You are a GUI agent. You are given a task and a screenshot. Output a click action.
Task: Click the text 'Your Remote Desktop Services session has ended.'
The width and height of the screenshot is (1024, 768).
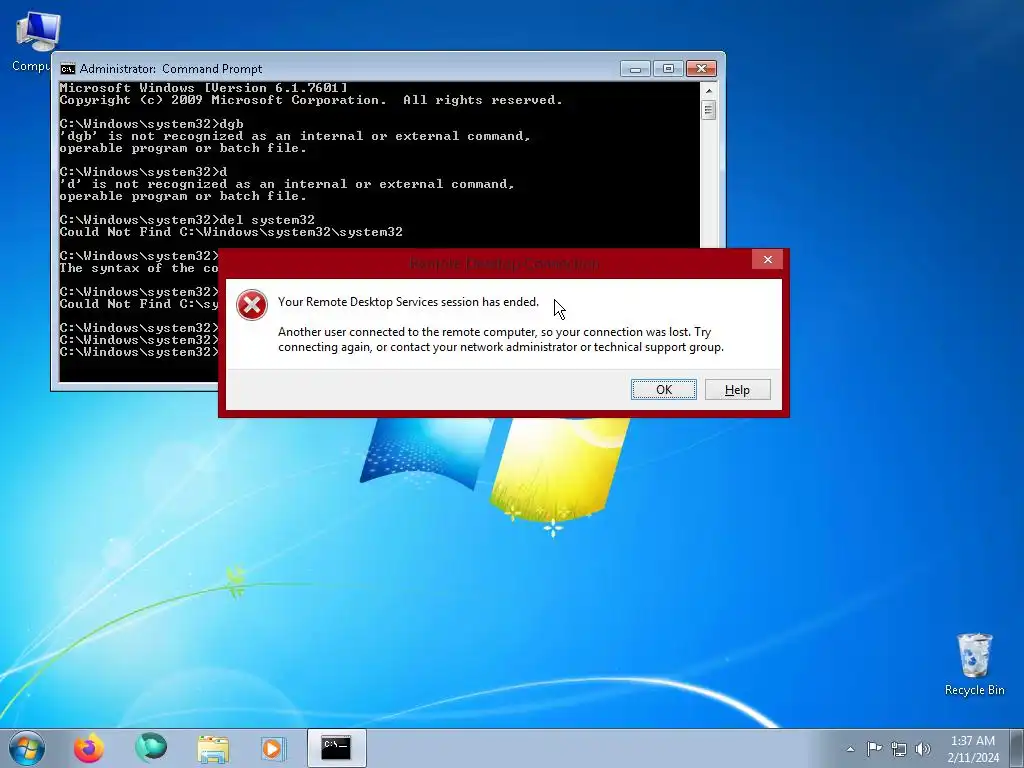408,302
